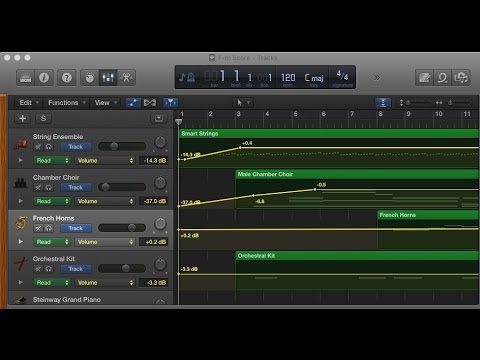Add a new track with plus button
The image size is (480, 360).
point(23,118)
